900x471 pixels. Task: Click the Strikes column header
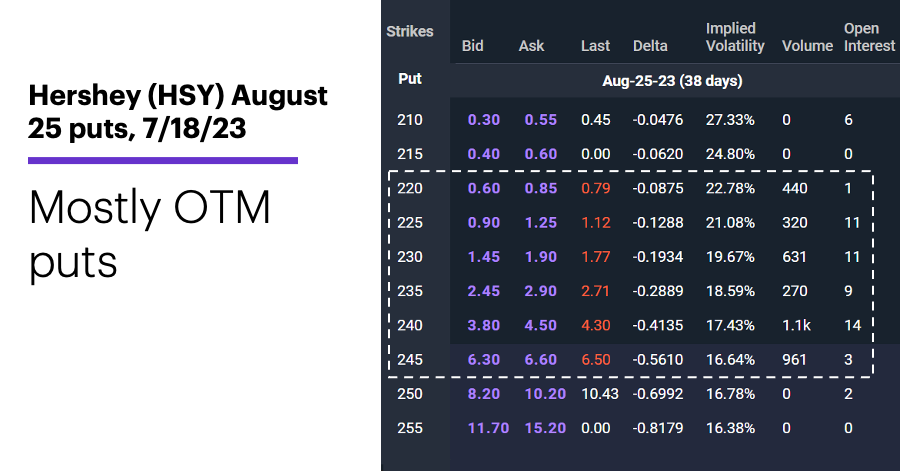coord(410,32)
